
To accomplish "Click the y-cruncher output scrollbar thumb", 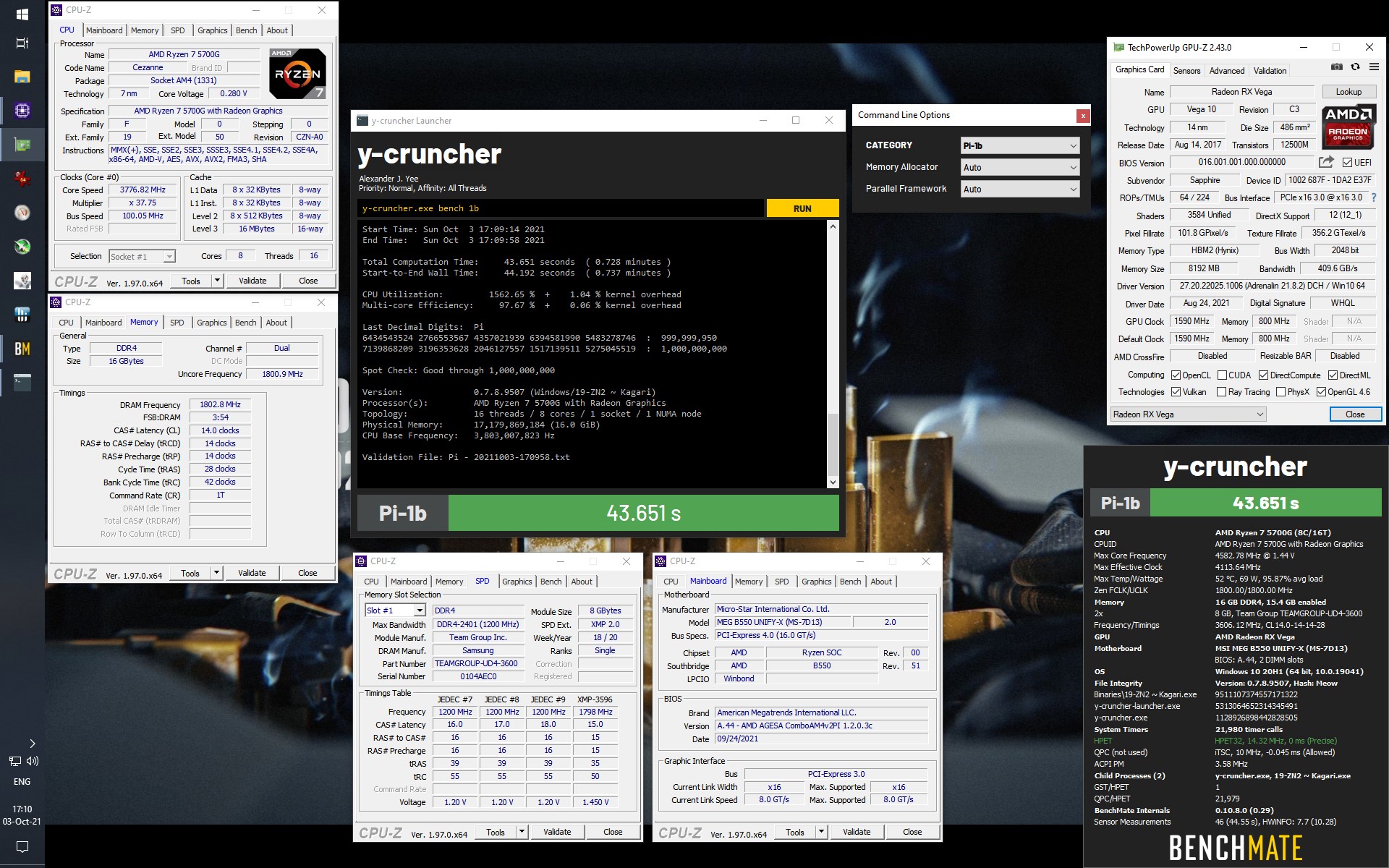I will coord(833,444).
